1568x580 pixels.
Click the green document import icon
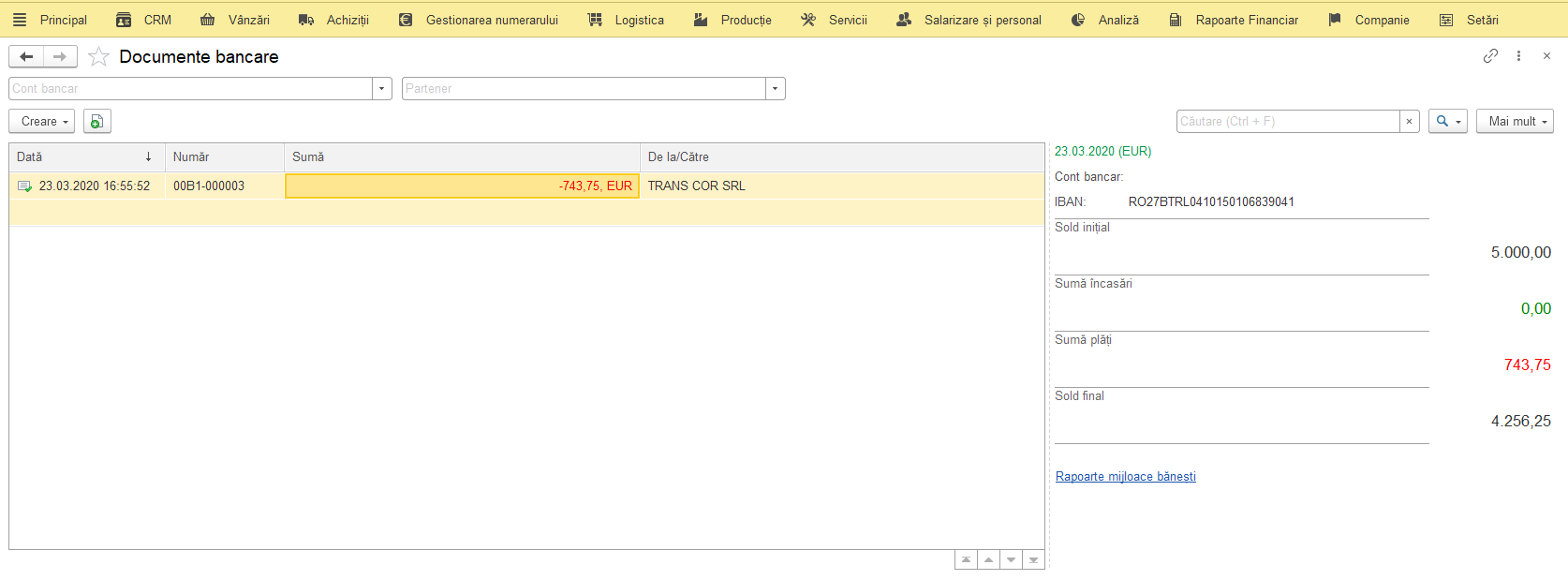tap(97, 122)
